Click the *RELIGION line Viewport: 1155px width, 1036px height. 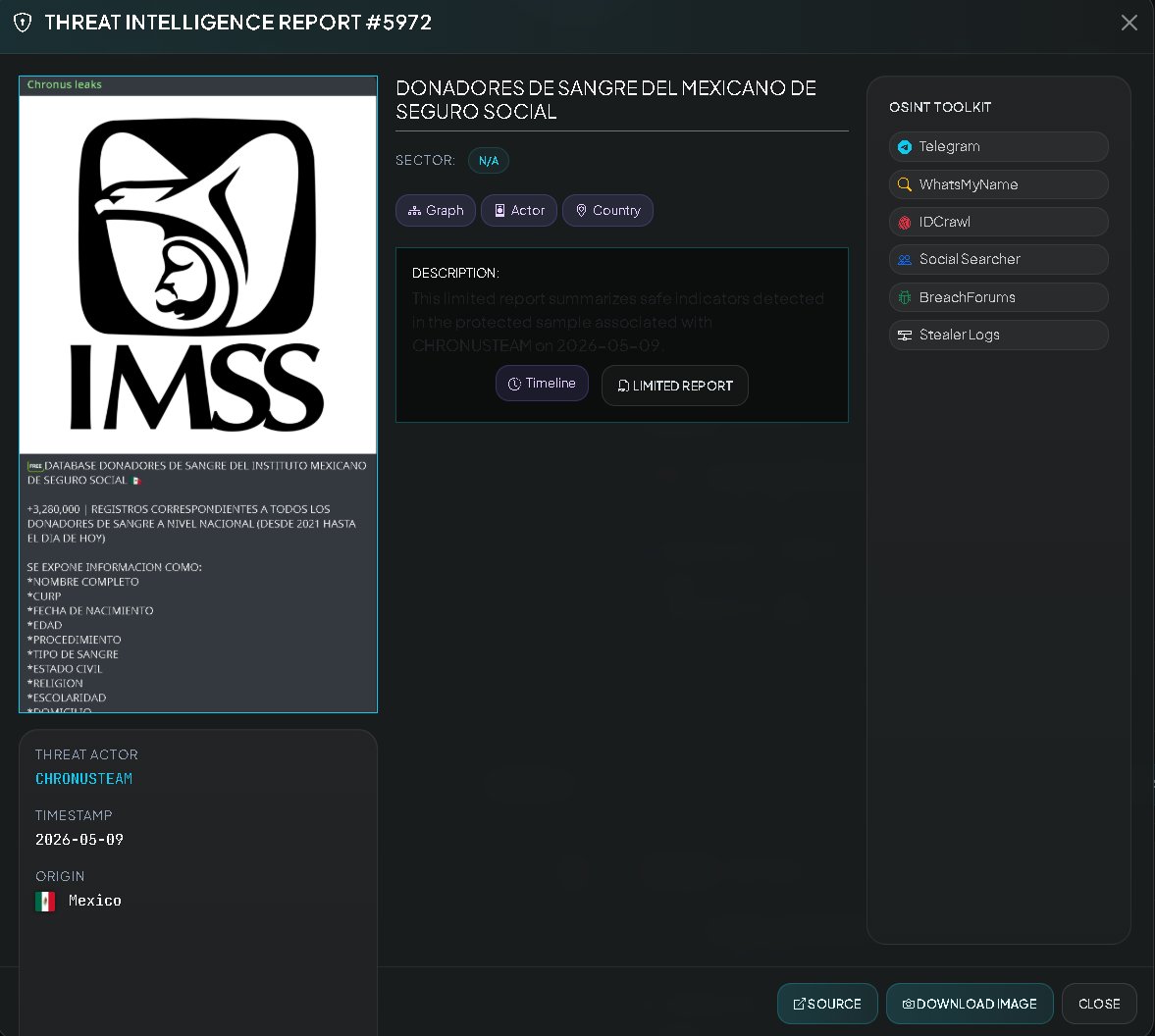click(x=55, y=683)
